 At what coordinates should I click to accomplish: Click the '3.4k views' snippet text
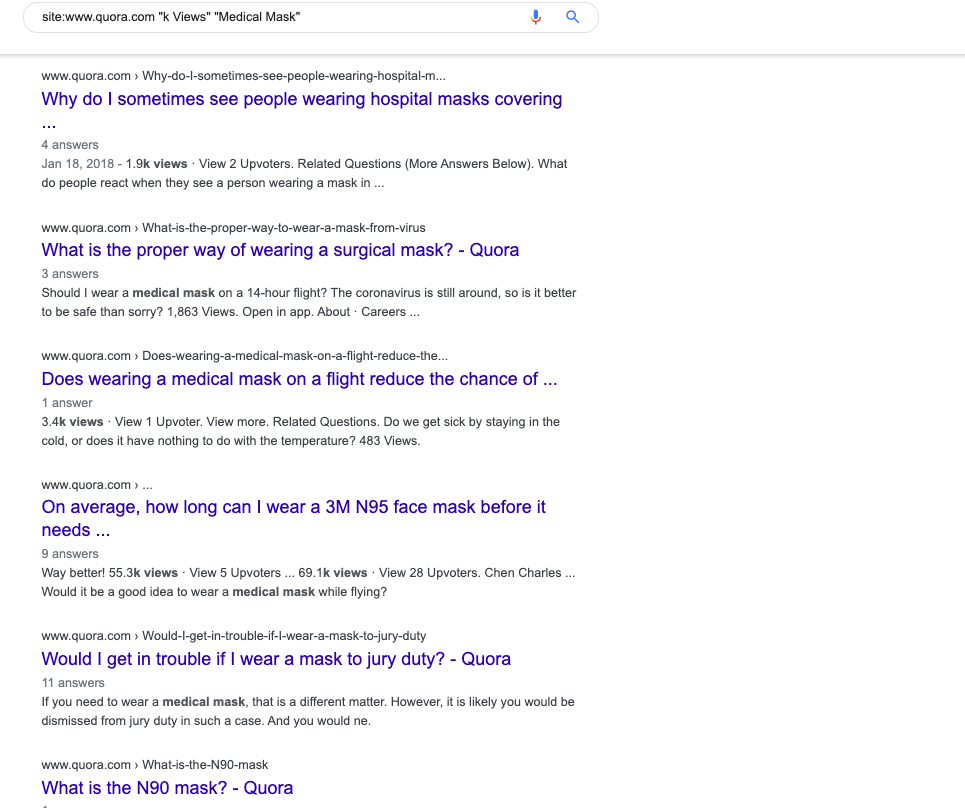[72, 422]
